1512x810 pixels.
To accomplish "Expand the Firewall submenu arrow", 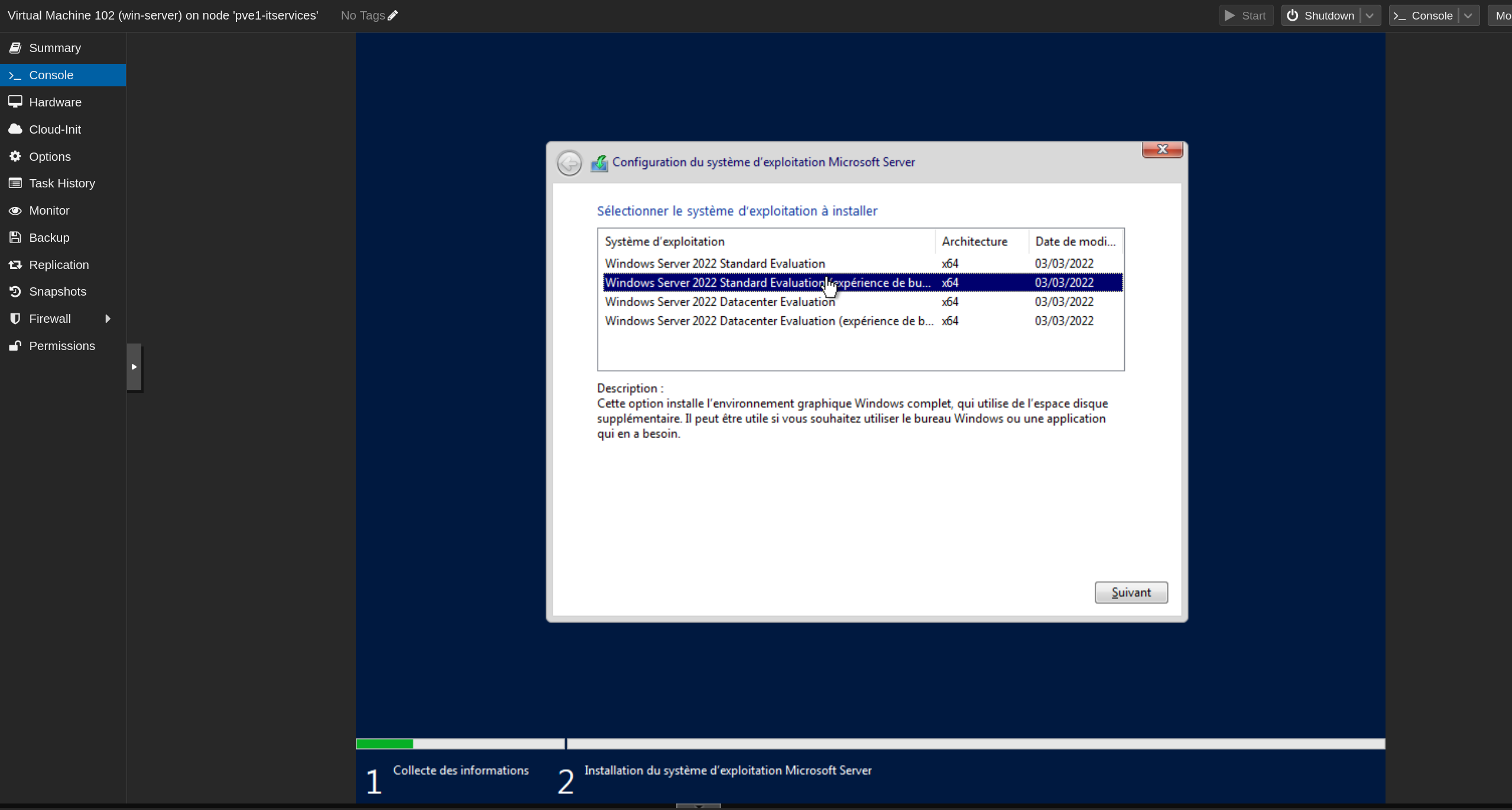I will [x=108, y=319].
